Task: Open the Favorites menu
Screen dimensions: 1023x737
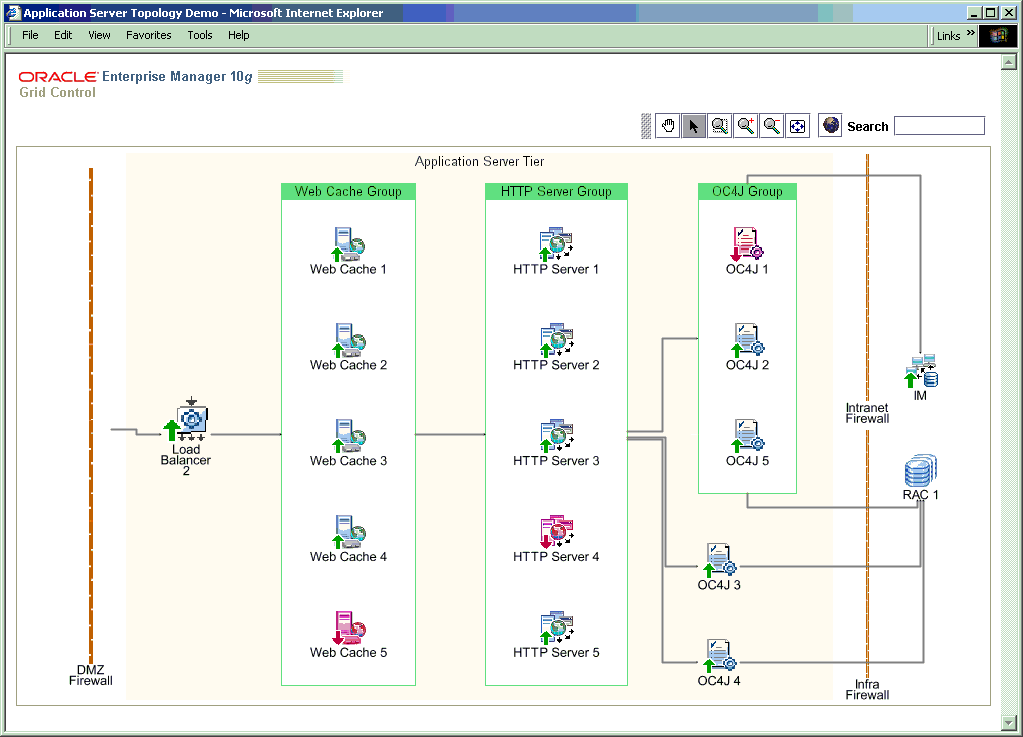Action: [x=149, y=35]
